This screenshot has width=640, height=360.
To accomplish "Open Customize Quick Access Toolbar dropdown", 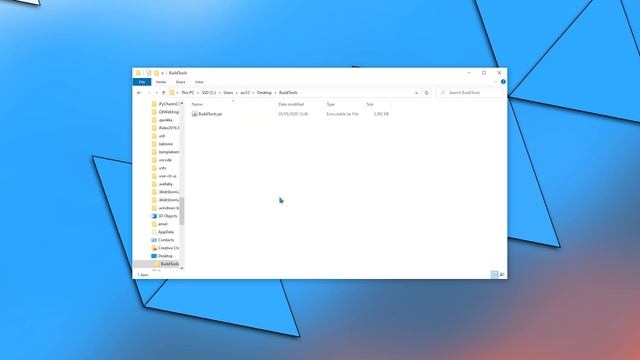I will pyautogui.click(x=162, y=73).
